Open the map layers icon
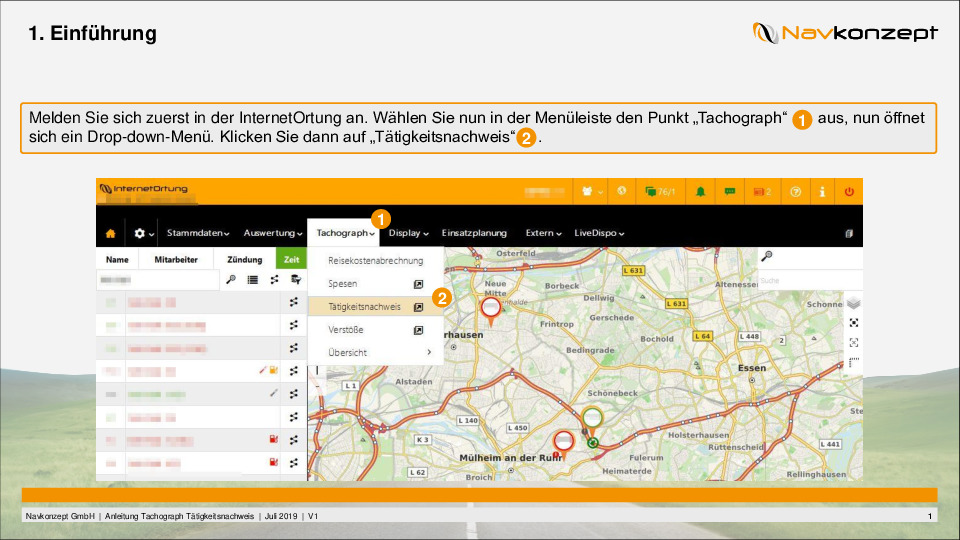 pos(854,303)
